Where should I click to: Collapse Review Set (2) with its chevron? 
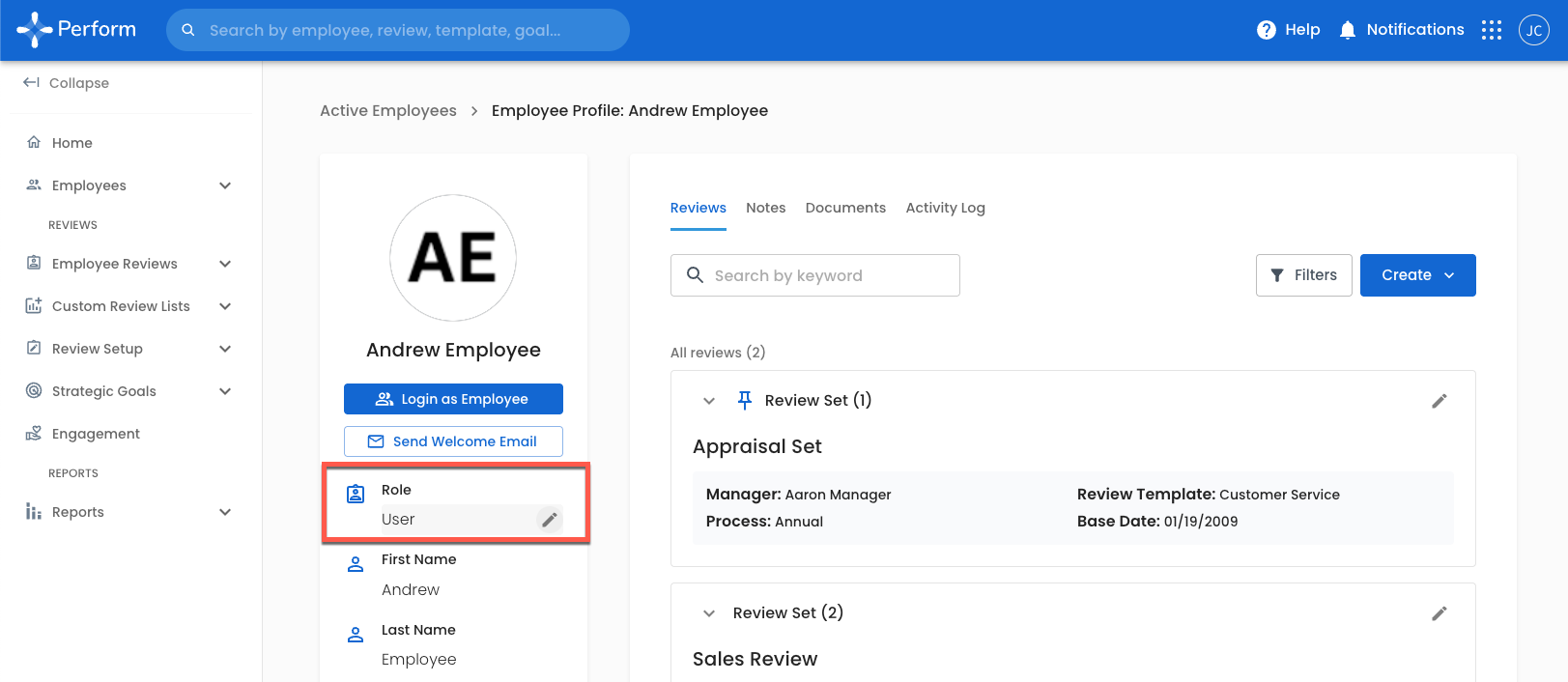709,613
